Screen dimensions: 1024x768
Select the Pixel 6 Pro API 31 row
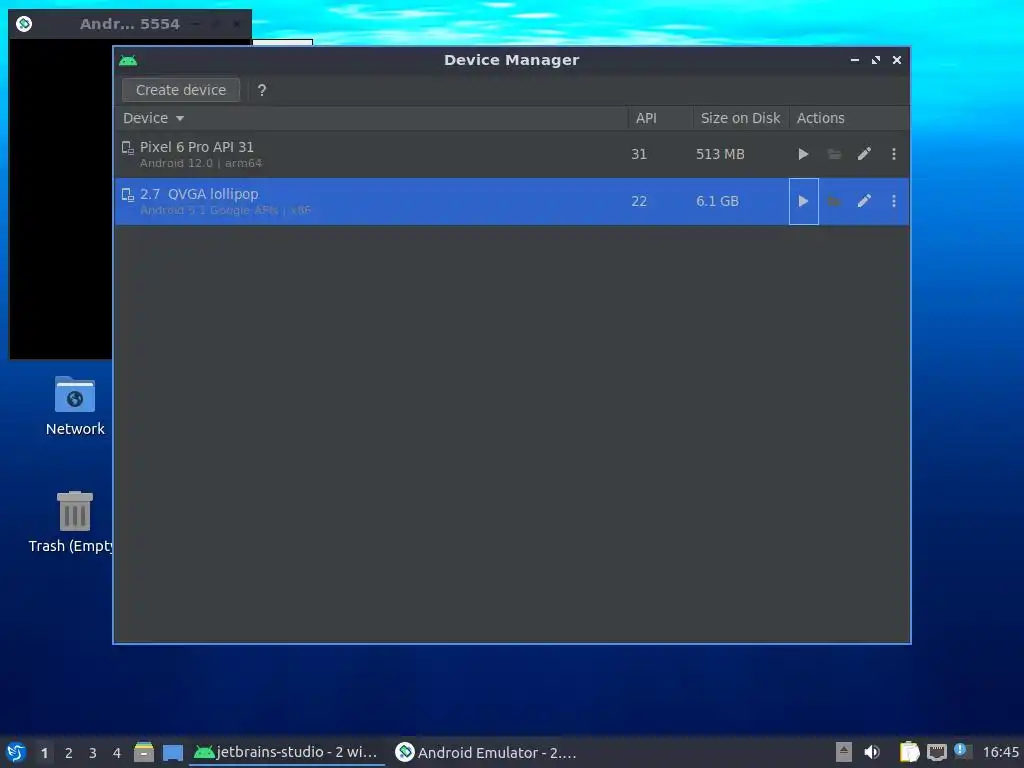click(x=511, y=154)
